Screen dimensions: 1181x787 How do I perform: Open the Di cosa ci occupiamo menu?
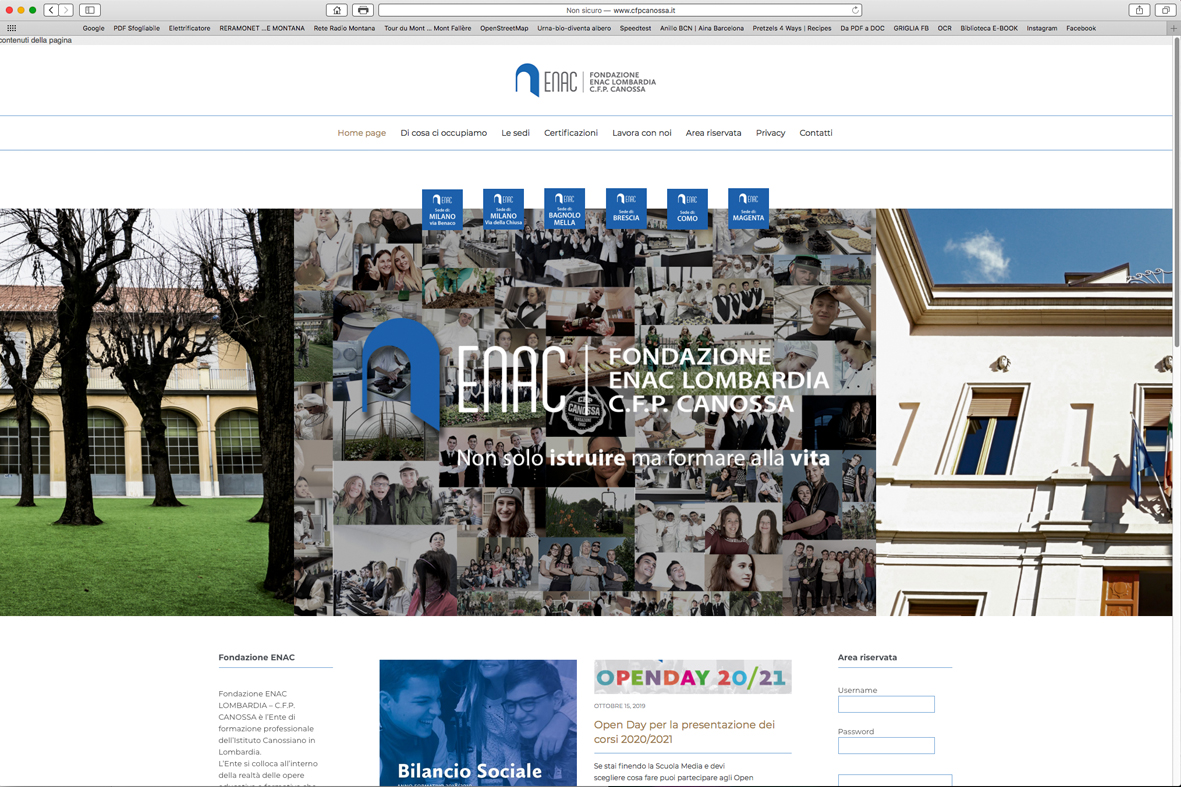click(444, 133)
